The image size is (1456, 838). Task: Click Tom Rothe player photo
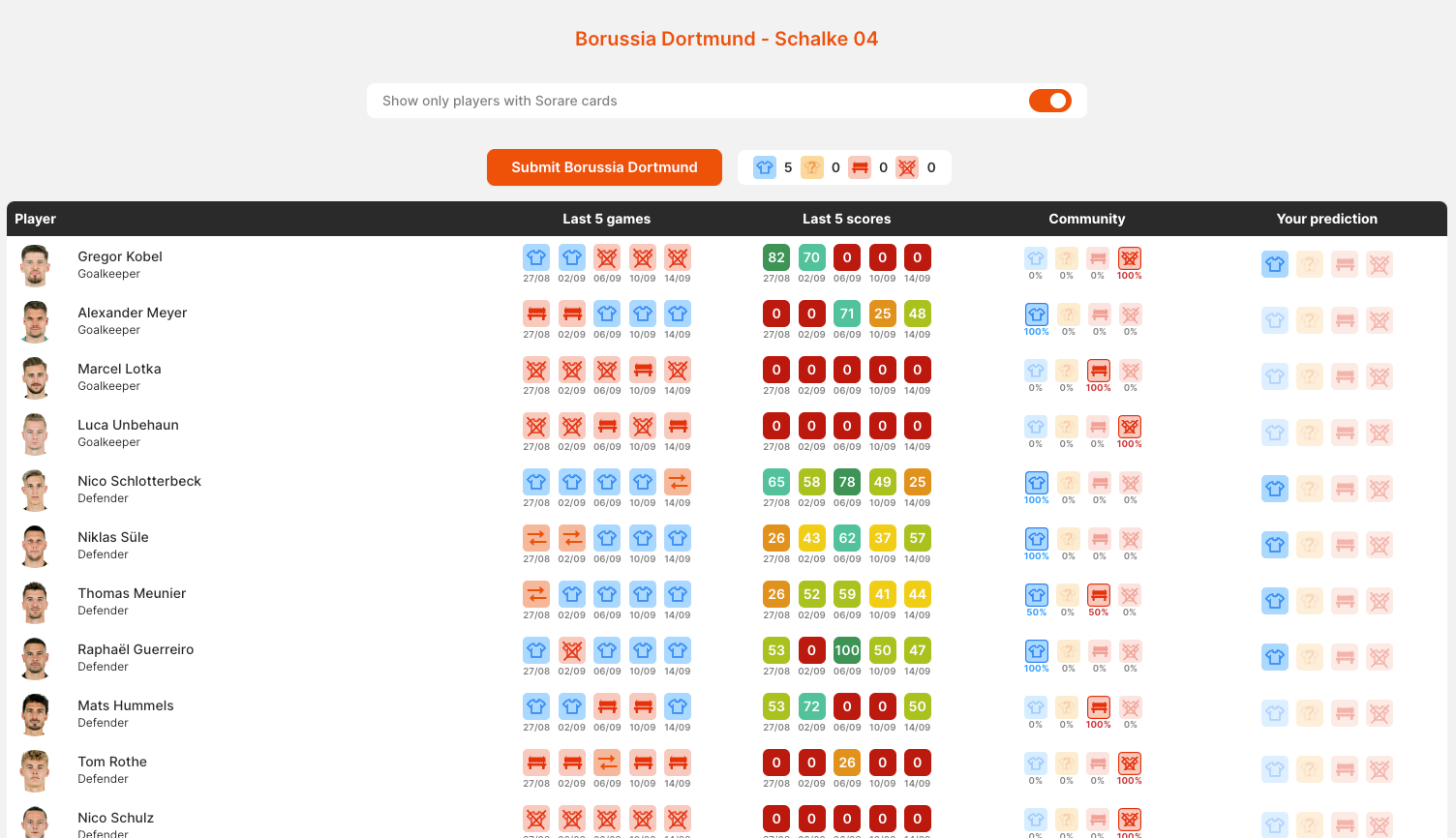click(35, 770)
